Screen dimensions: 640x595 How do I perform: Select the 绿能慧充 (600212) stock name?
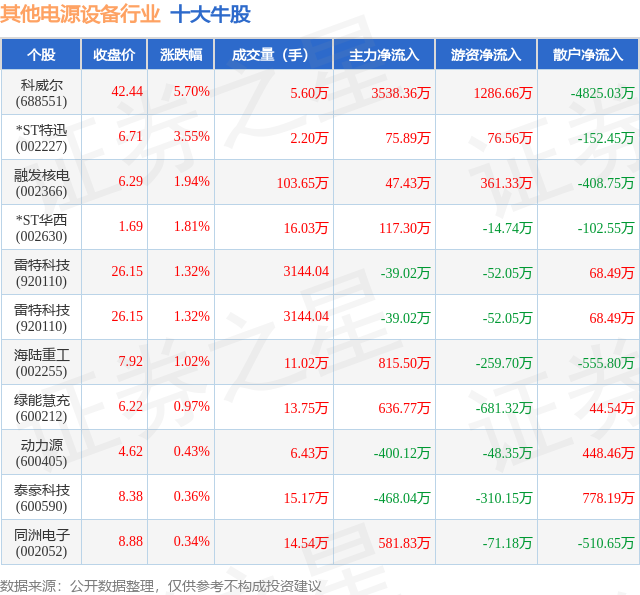[x=41, y=408]
